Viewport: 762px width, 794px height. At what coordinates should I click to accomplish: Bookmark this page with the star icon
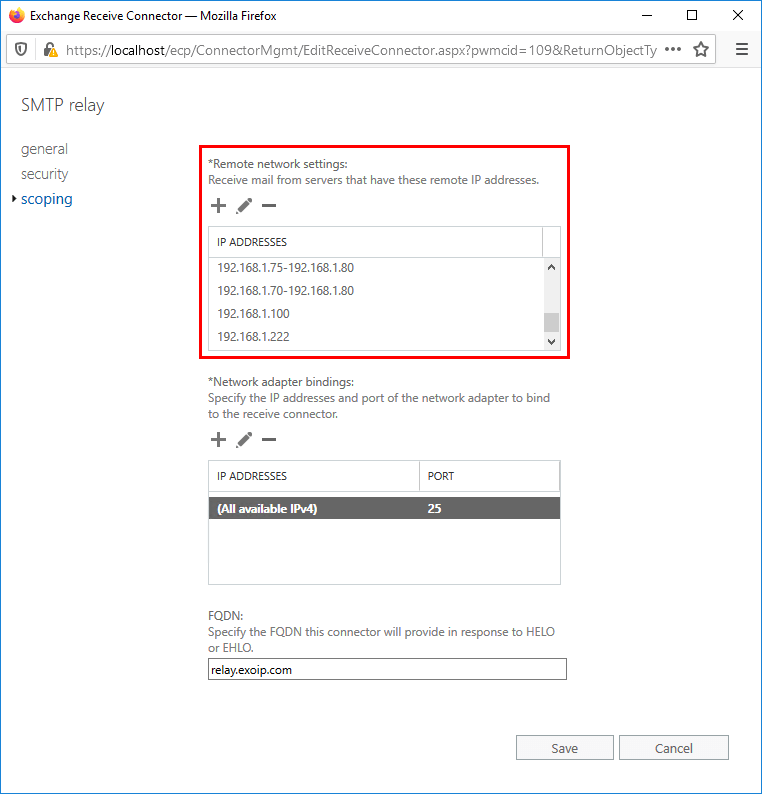[701, 49]
